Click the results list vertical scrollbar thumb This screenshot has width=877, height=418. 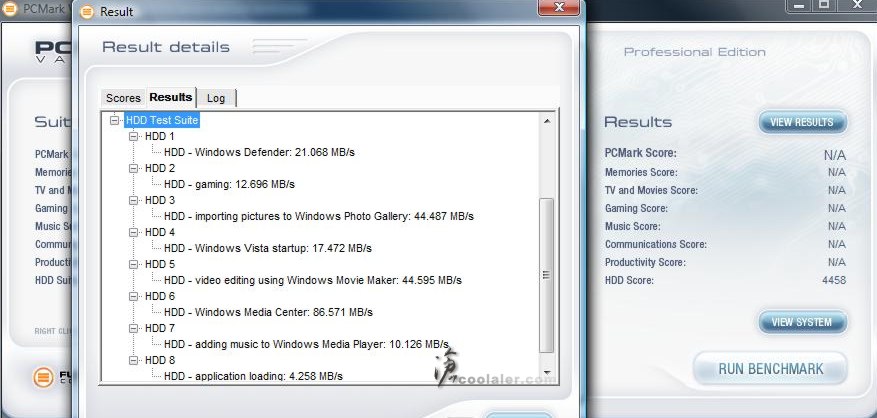pyautogui.click(x=546, y=275)
